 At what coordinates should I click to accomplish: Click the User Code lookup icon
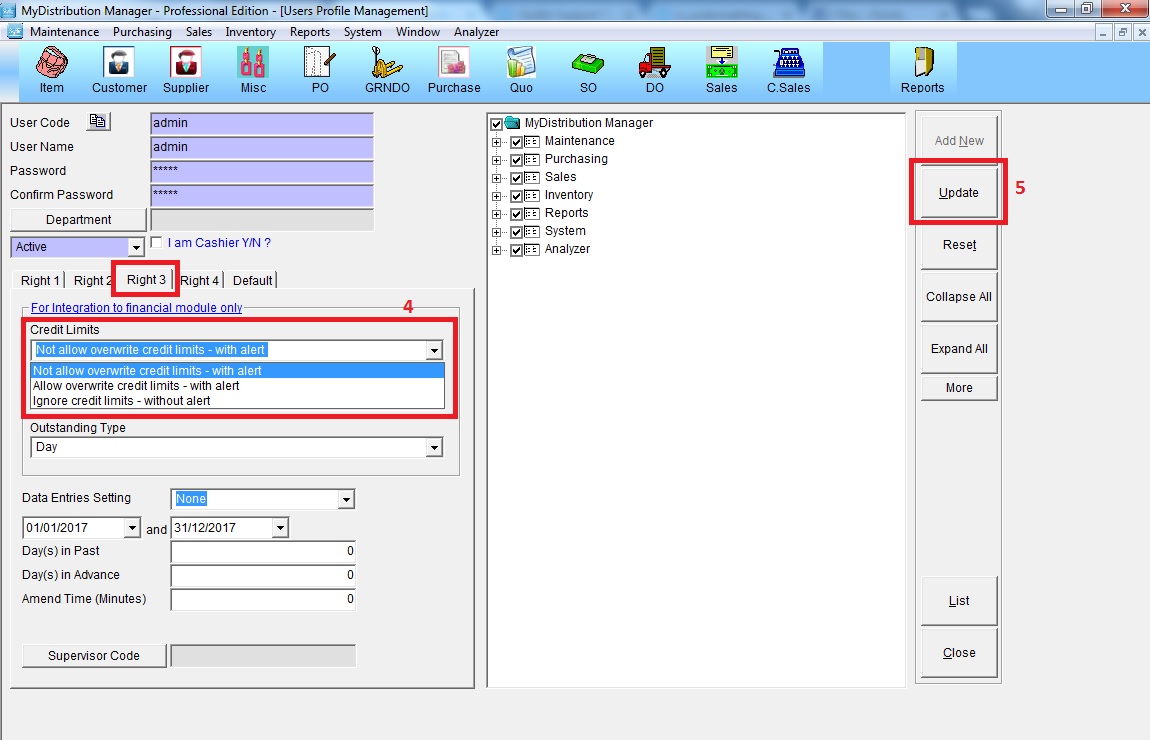pyautogui.click(x=98, y=122)
